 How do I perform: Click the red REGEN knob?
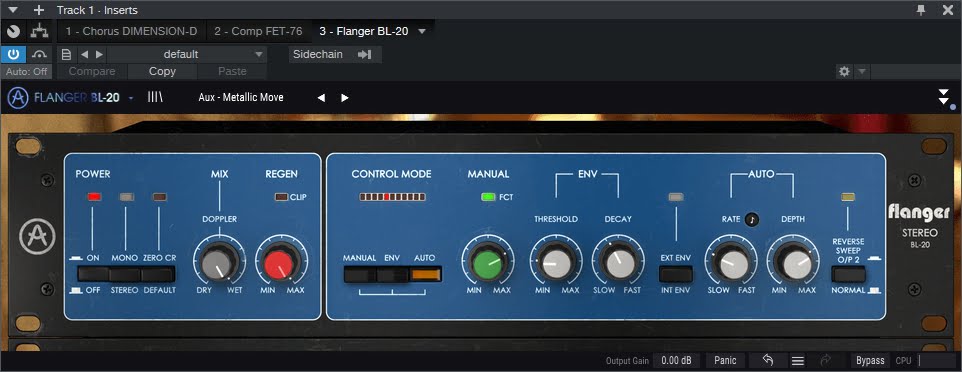pyautogui.click(x=280, y=264)
